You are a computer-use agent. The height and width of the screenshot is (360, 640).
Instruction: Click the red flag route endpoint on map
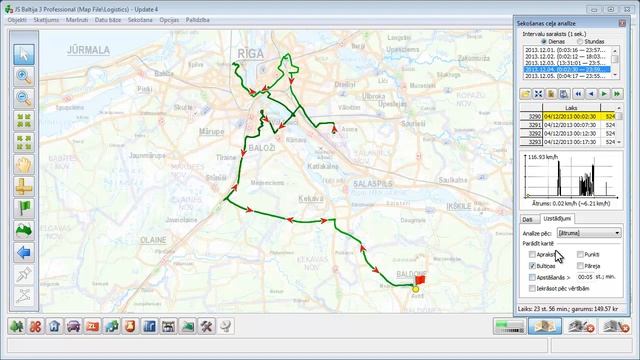(x=419, y=280)
